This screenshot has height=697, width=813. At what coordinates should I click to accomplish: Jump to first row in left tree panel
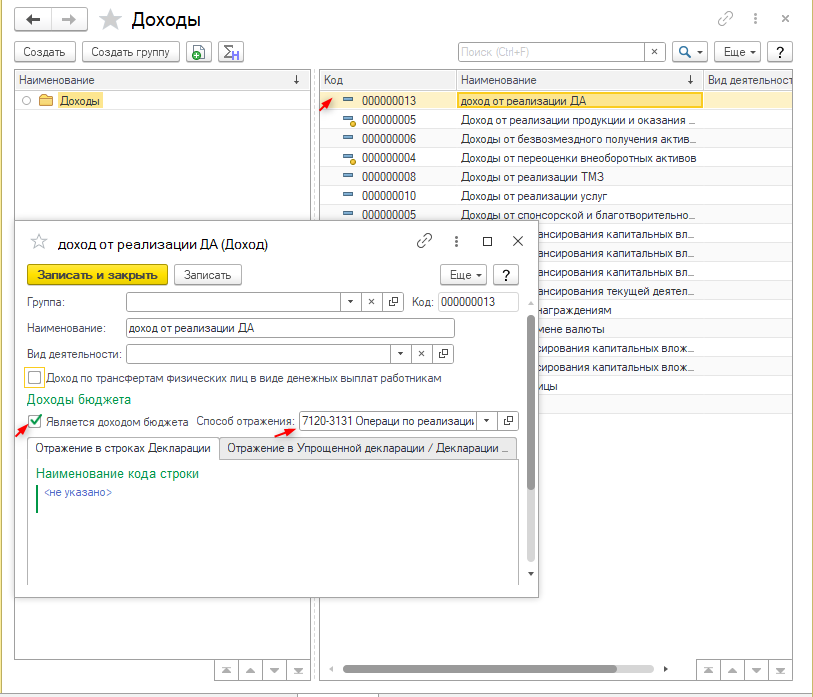pos(227,670)
